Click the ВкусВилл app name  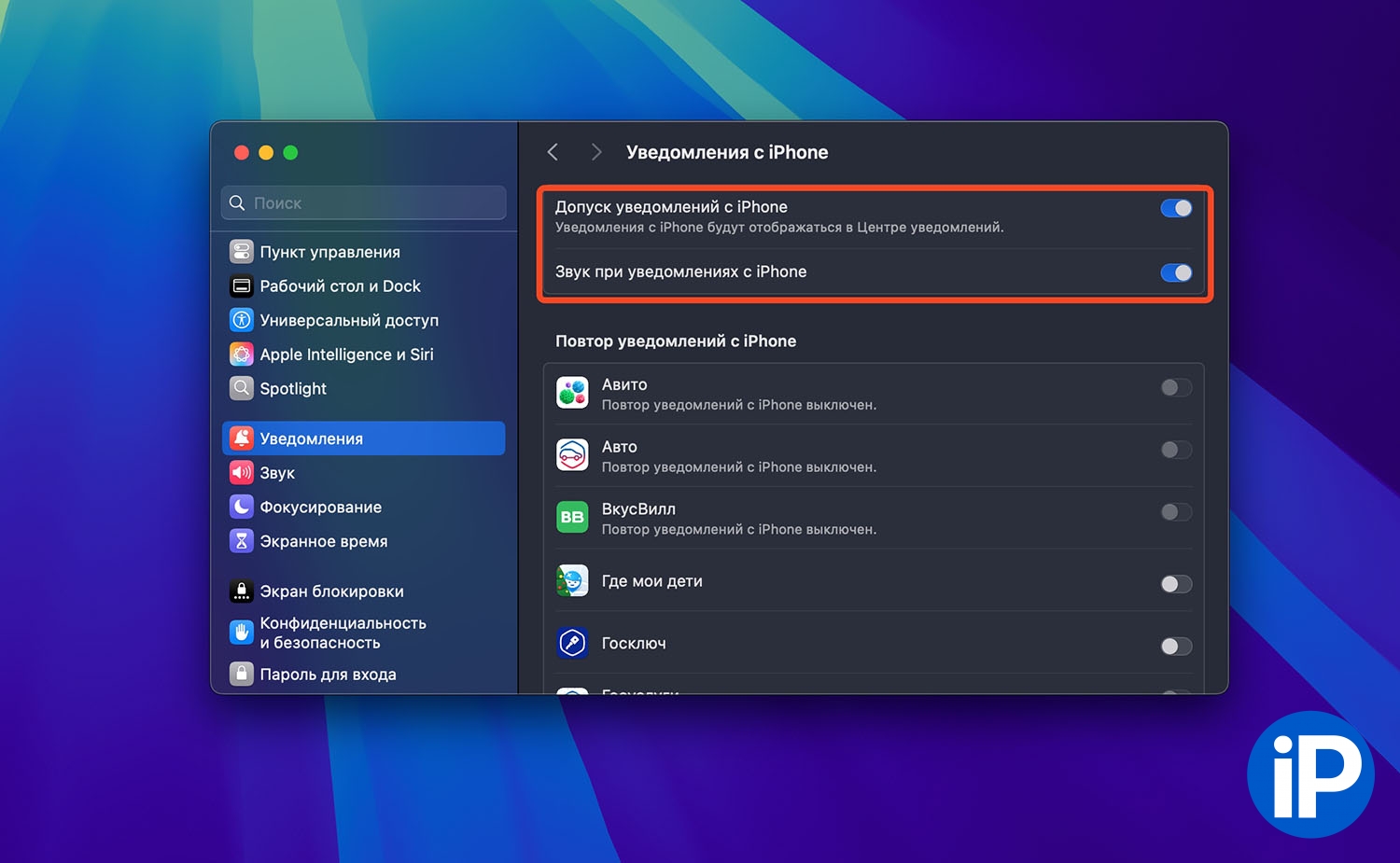(x=638, y=509)
